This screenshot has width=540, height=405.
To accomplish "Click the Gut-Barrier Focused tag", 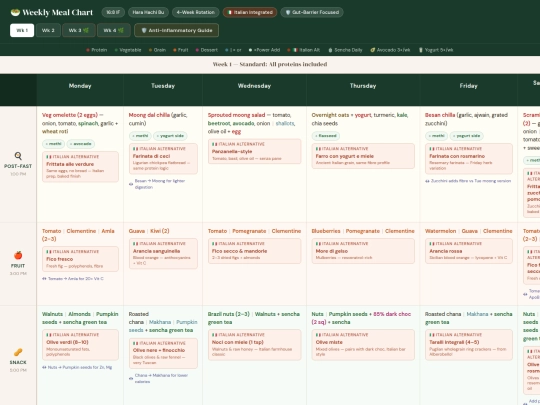I will pos(312,12).
